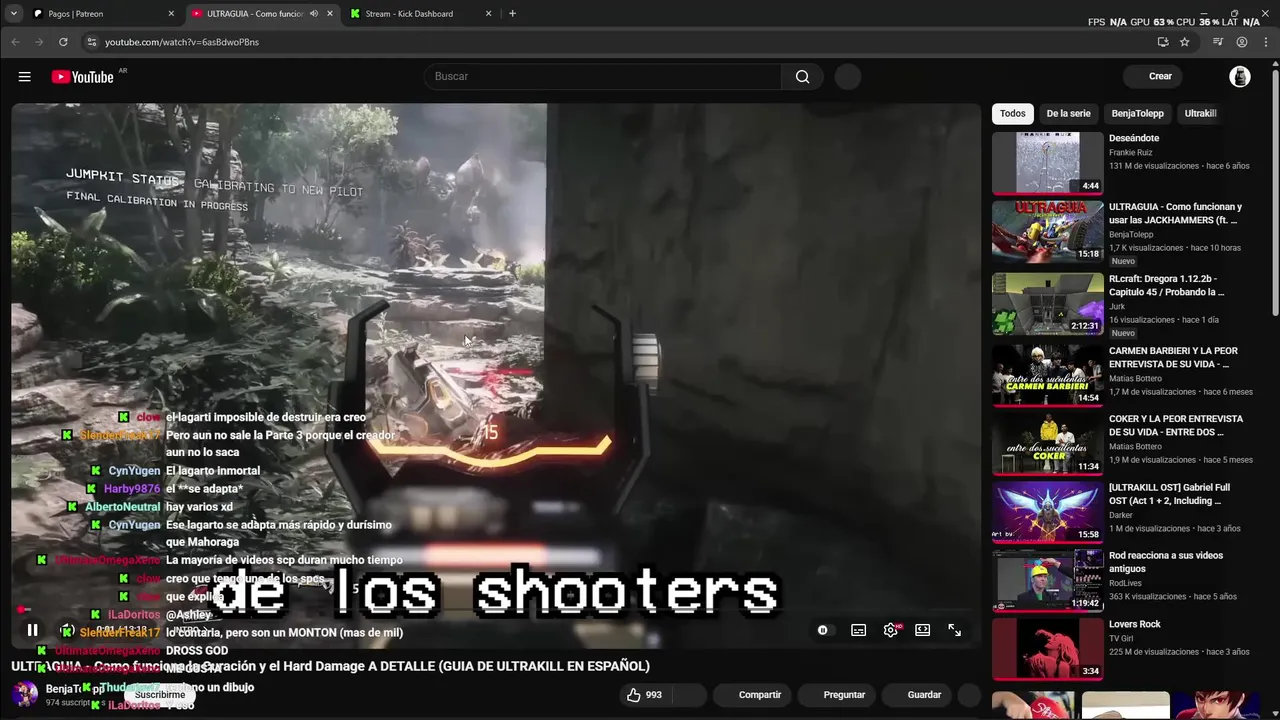Open Lovers Rock video title
This screenshot has width=1280, height=720.
tap(1134, 624)
